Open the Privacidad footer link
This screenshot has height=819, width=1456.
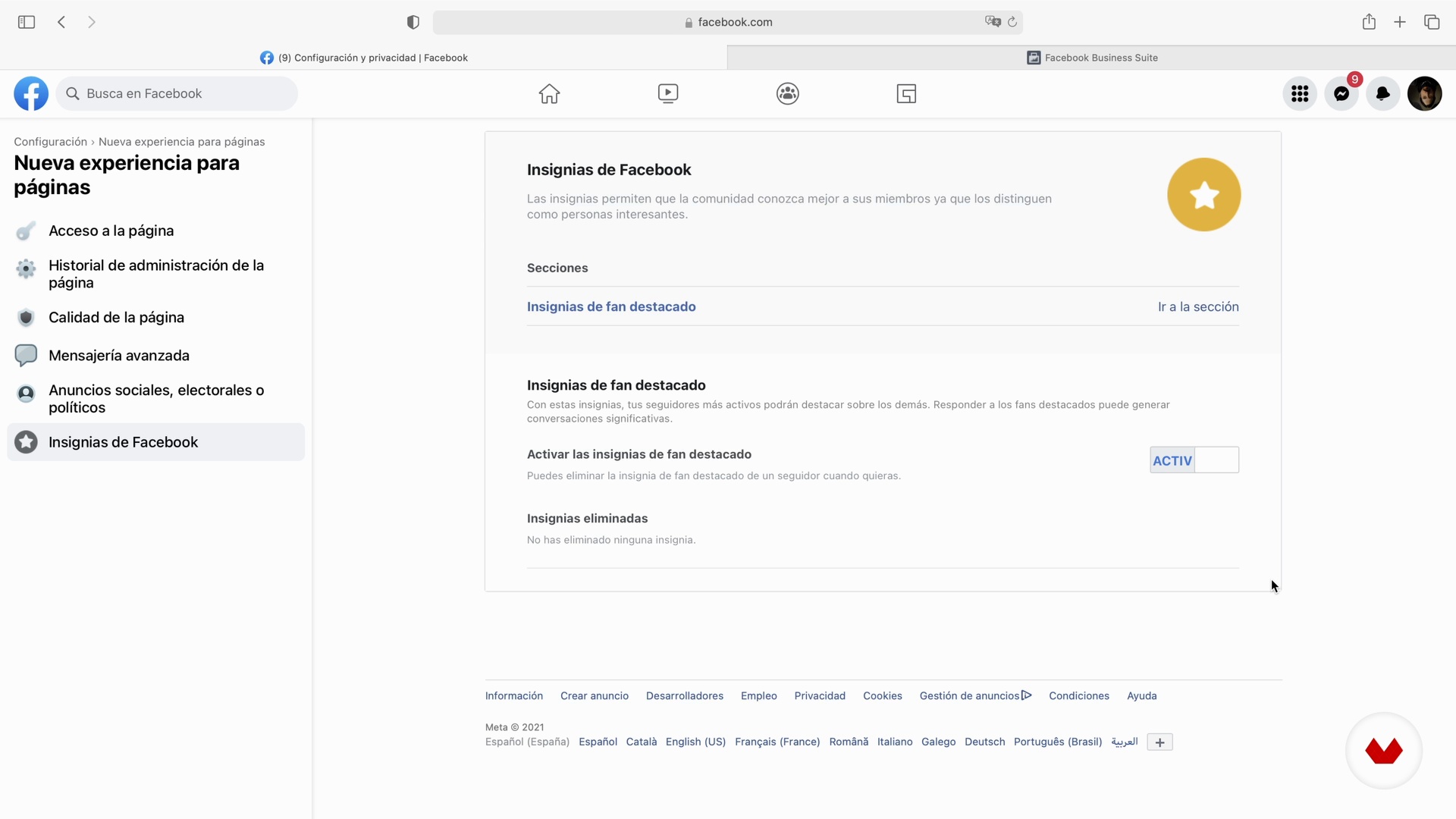click(x=820, y=695)
